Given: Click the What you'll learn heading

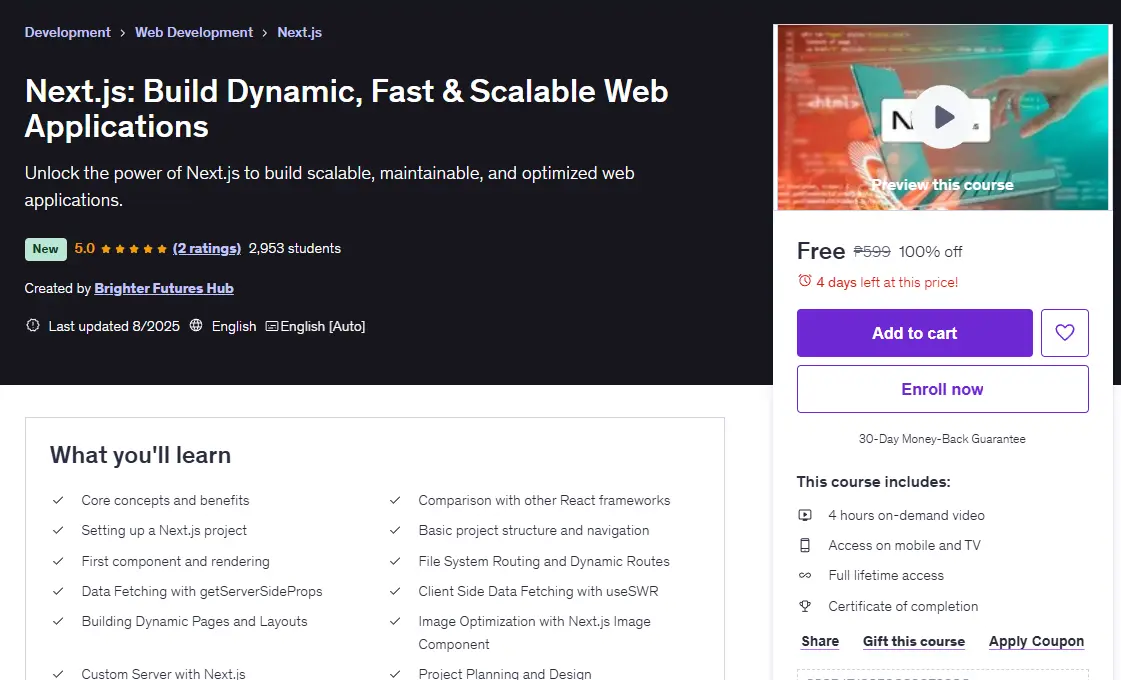Looking at the screenshot, I should (140, 455).
